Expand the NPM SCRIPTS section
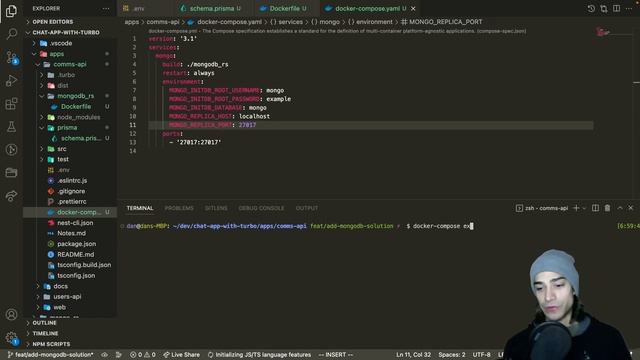 [x=51, y=344]
